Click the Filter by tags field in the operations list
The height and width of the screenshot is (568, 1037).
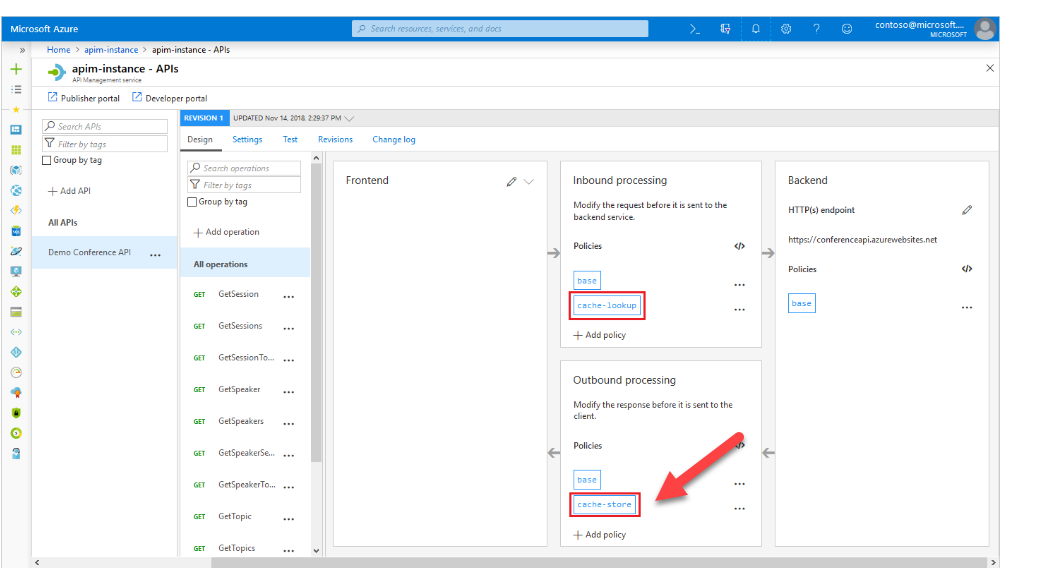(x=244, y=184)
